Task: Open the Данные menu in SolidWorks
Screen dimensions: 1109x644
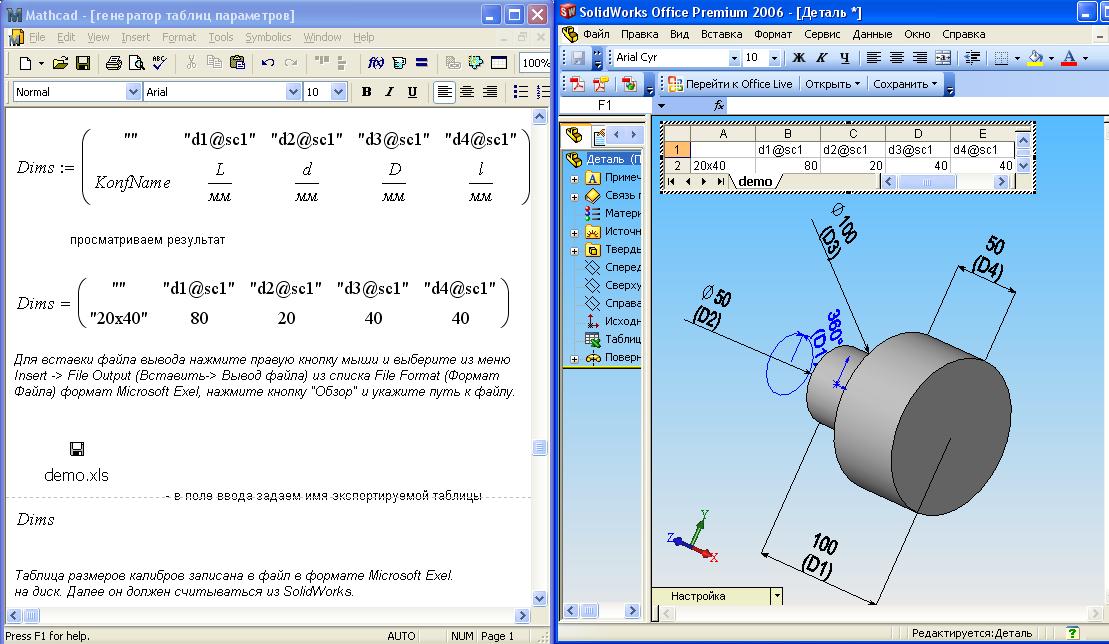Action: (x=872, y=34)
